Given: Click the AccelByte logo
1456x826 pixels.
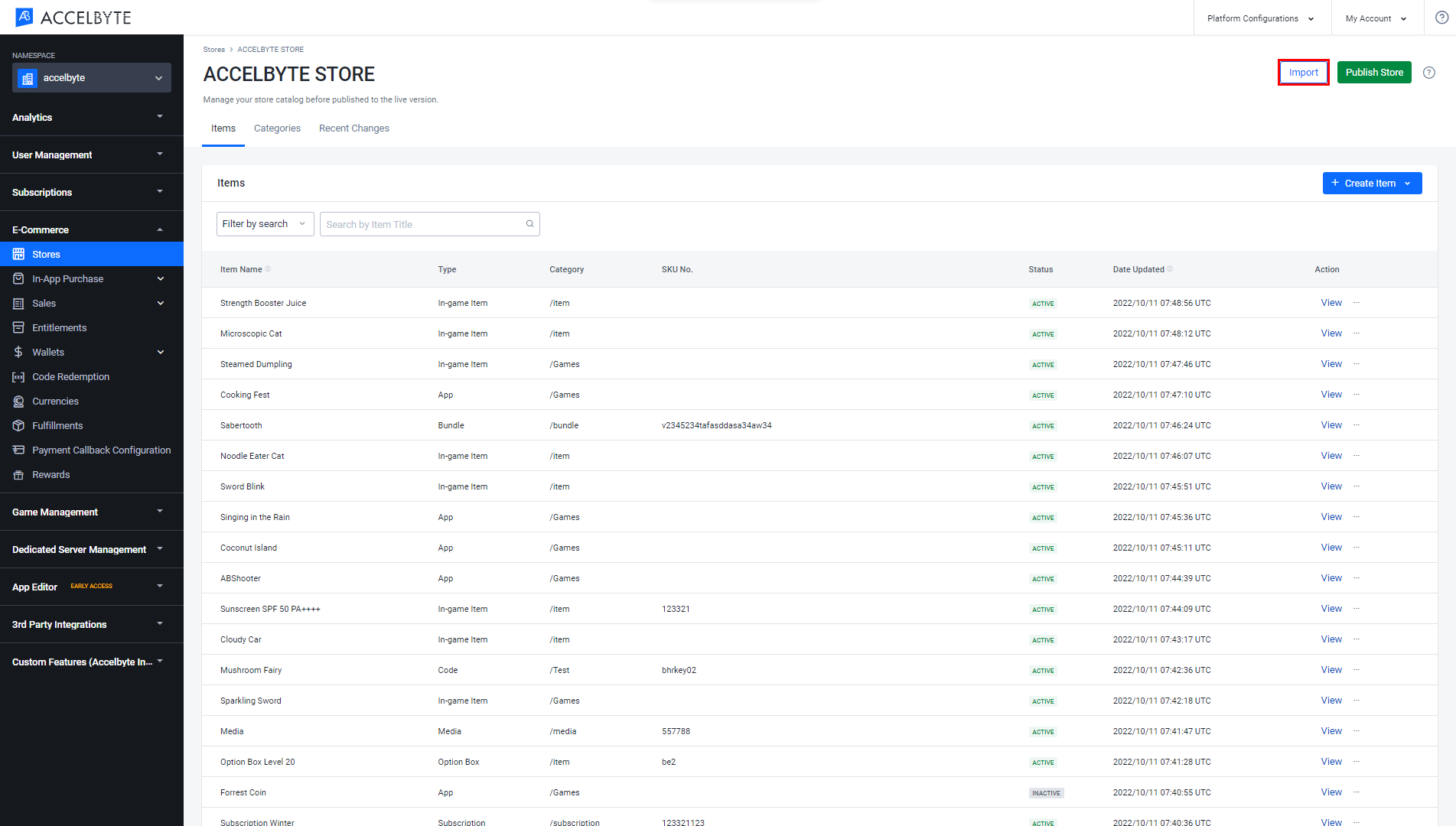Looking at the screenshot, I should [73, 18].
